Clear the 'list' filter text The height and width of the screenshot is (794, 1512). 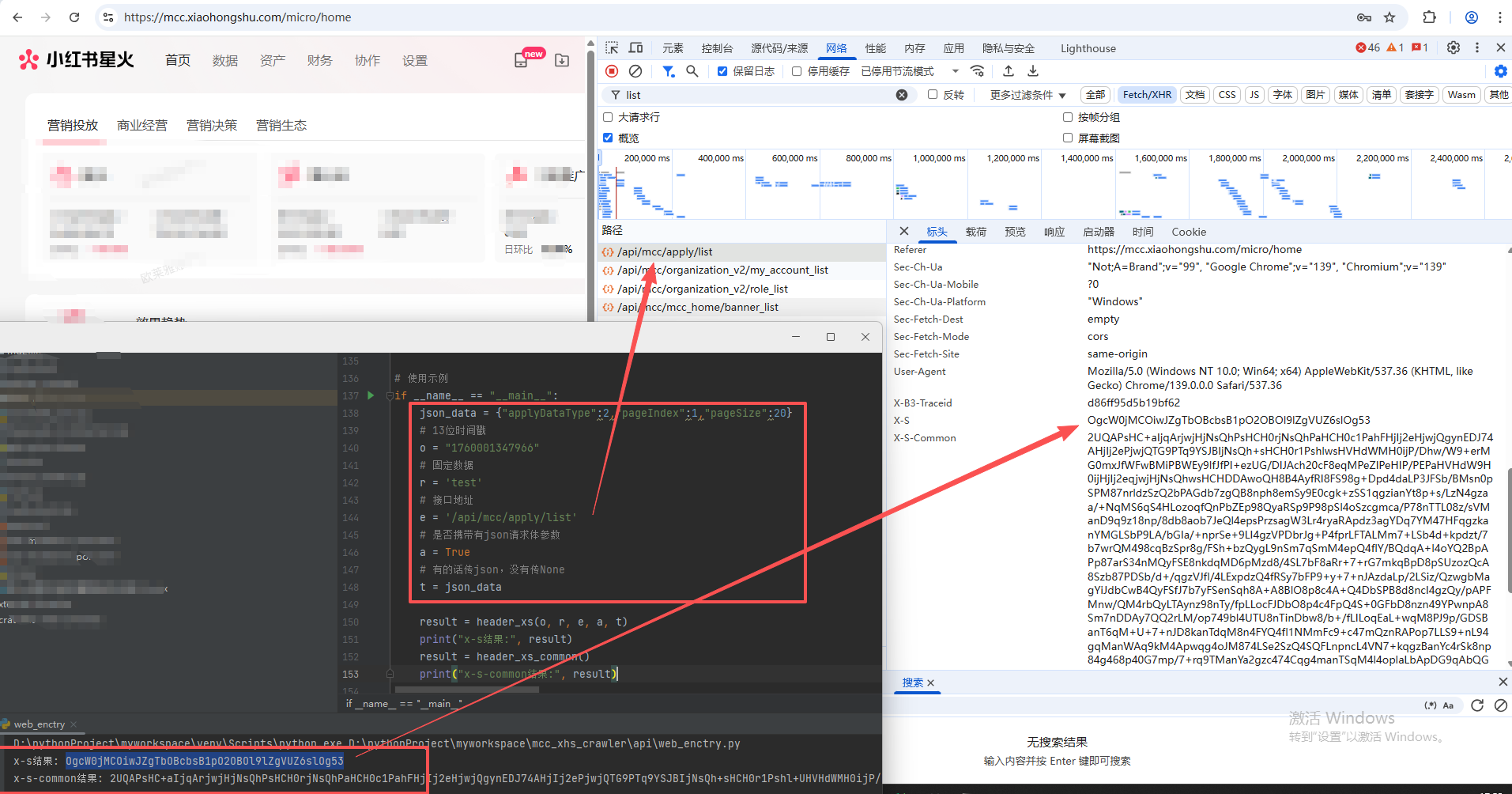pos(902,95)
